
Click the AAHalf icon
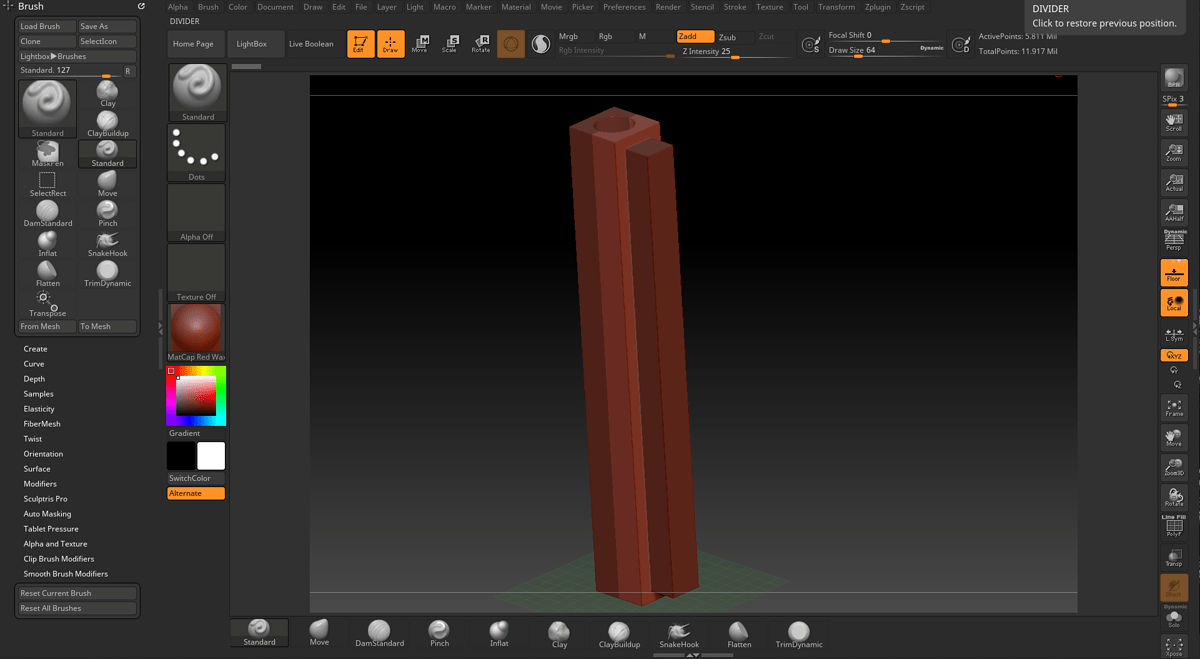(x=1174, y=212)
